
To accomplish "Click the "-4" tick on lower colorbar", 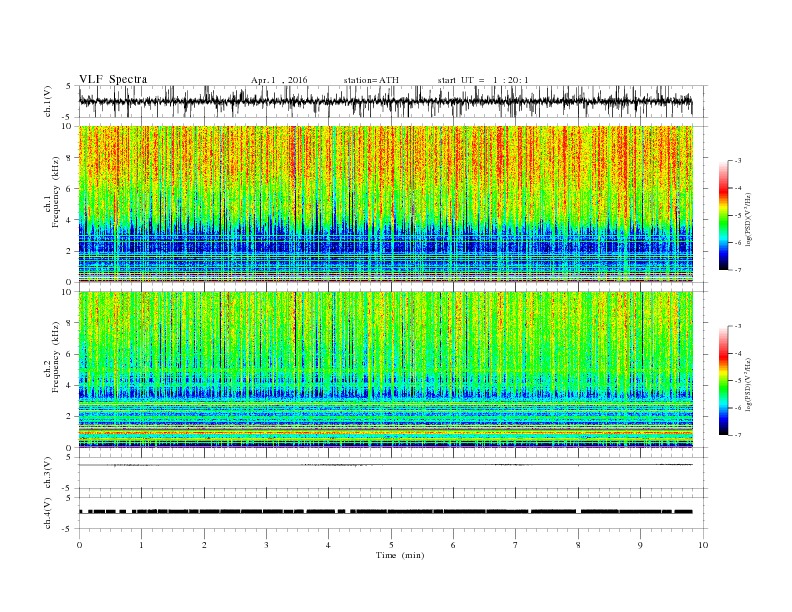I will tap(737, 353).
